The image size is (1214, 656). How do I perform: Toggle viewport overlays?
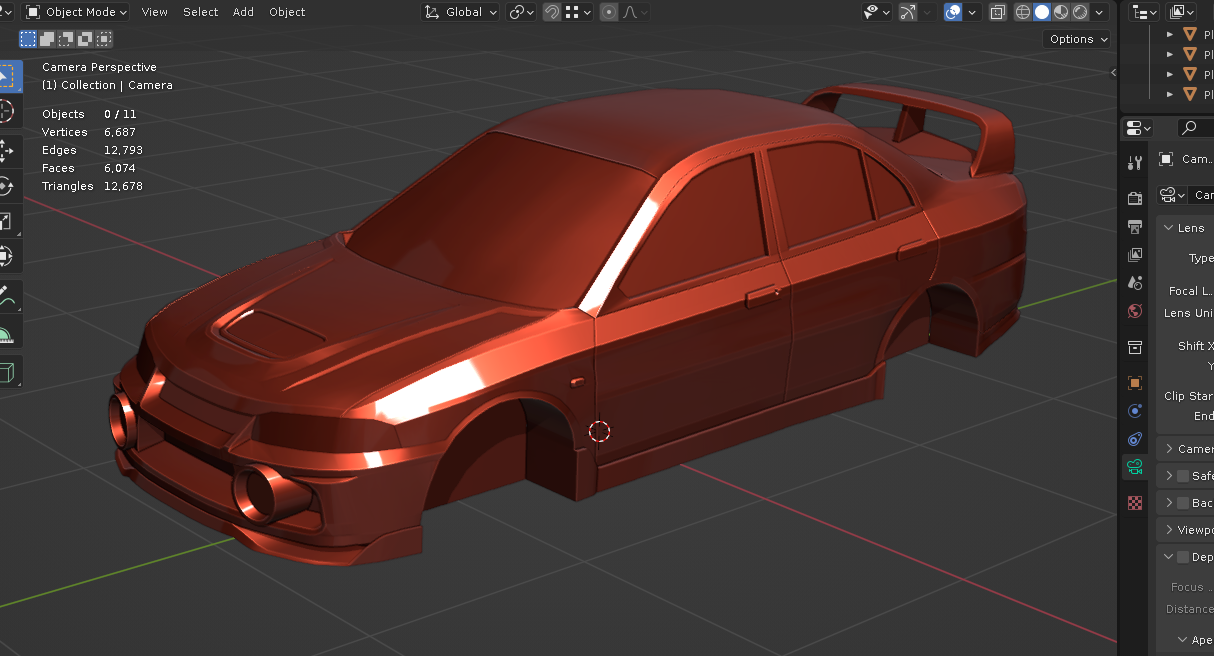click(x=953, y=12)
